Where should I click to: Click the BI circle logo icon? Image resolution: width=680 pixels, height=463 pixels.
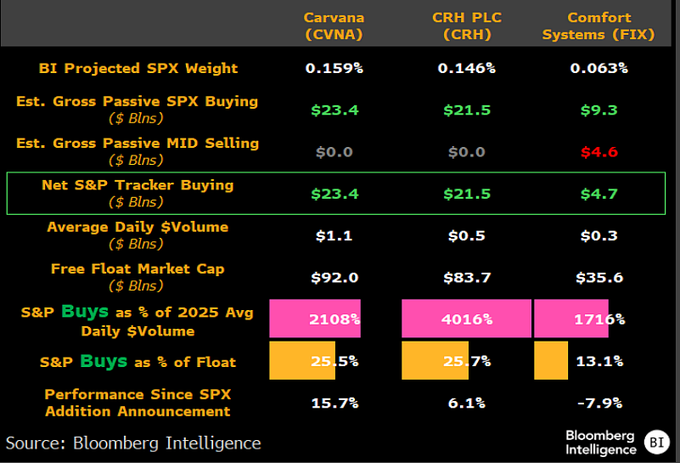pos(655,441)
